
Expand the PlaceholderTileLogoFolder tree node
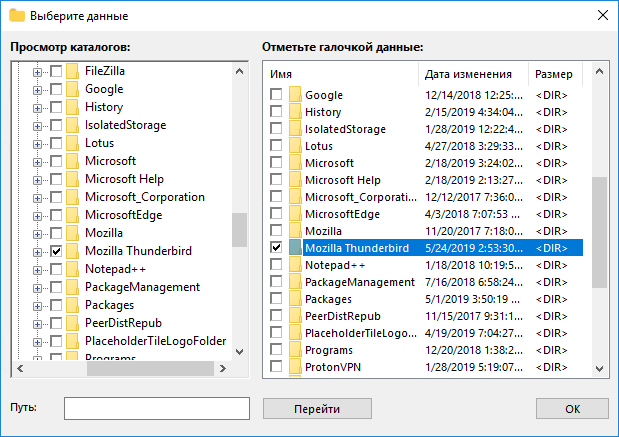pyautogui.click(x=37, y=342)
